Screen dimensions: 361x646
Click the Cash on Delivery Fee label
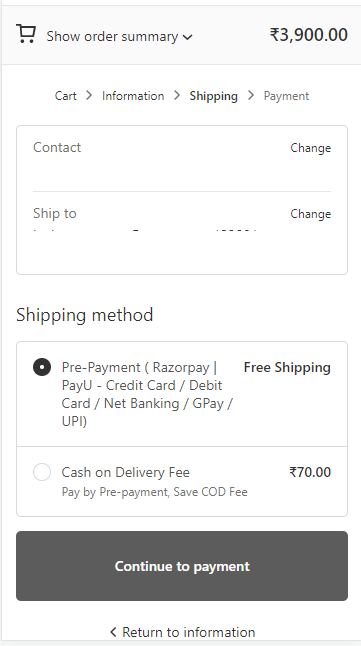[126, 472]
